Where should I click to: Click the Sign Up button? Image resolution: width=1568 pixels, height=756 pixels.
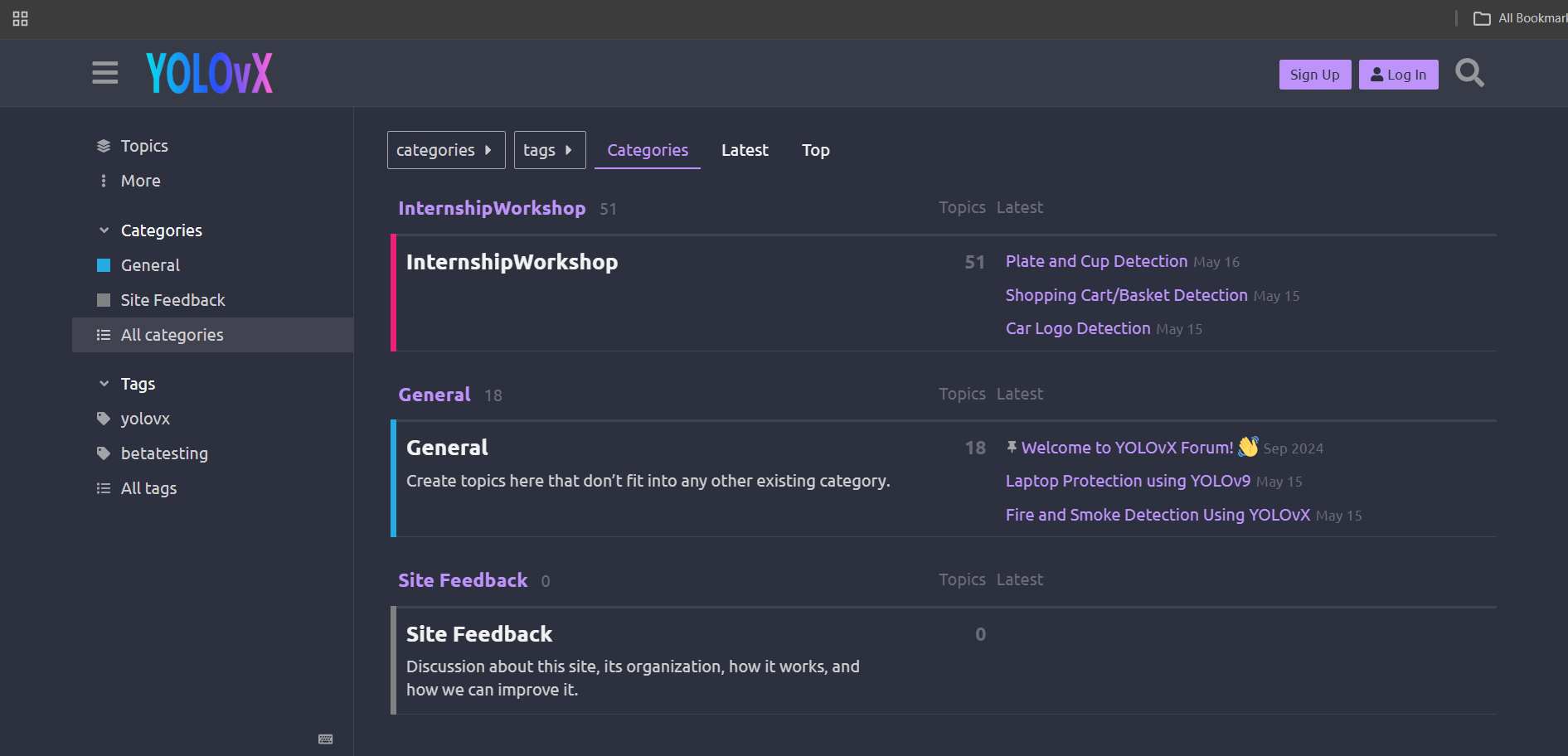[1315, 75]
